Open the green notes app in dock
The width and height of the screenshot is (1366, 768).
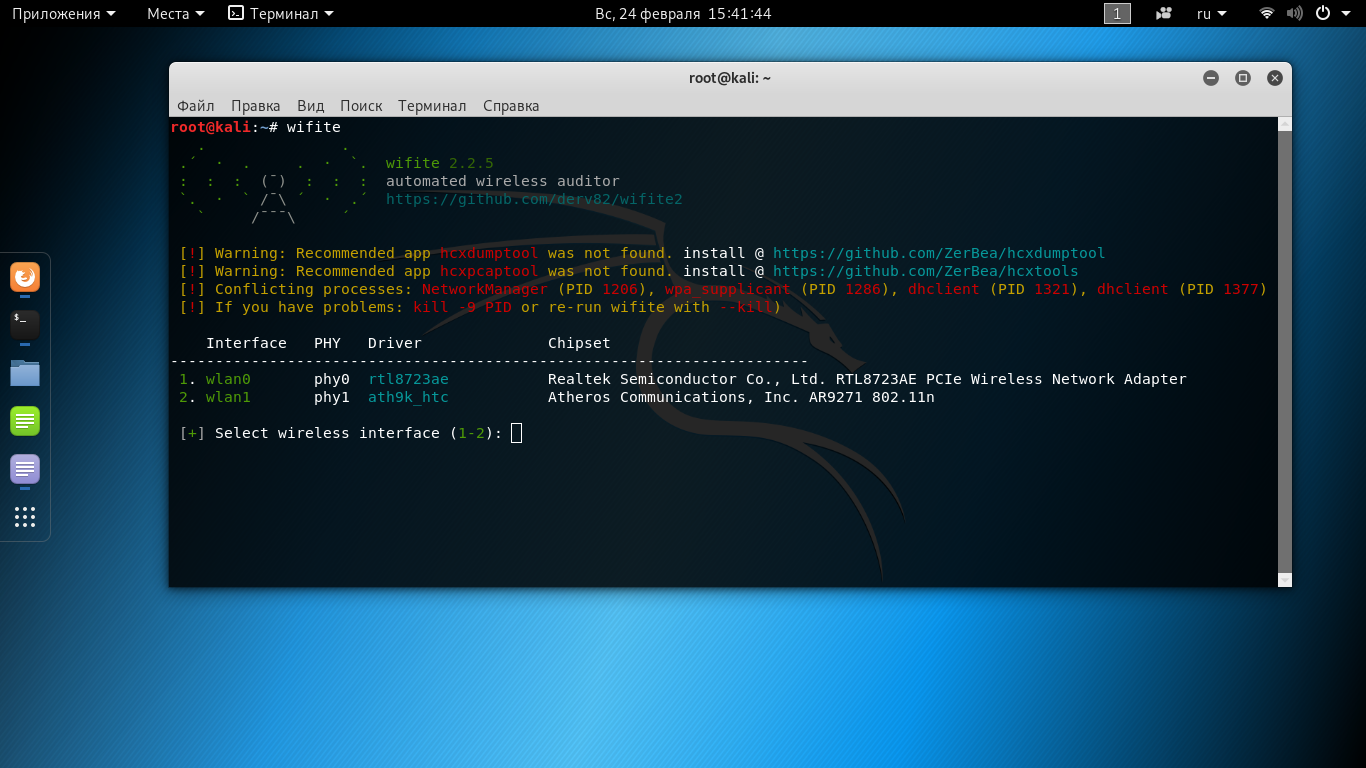25,421
